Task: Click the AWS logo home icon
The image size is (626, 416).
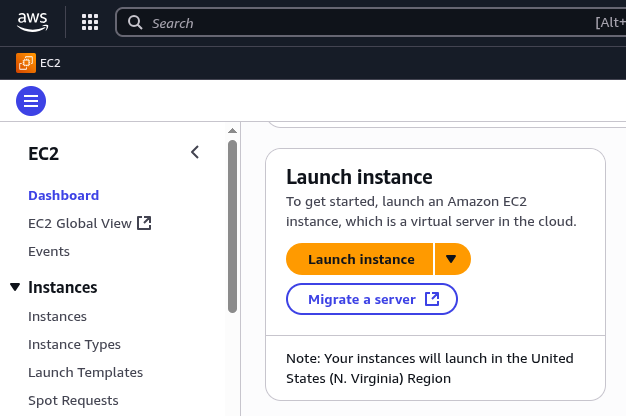Action: (x=33, y=22)
